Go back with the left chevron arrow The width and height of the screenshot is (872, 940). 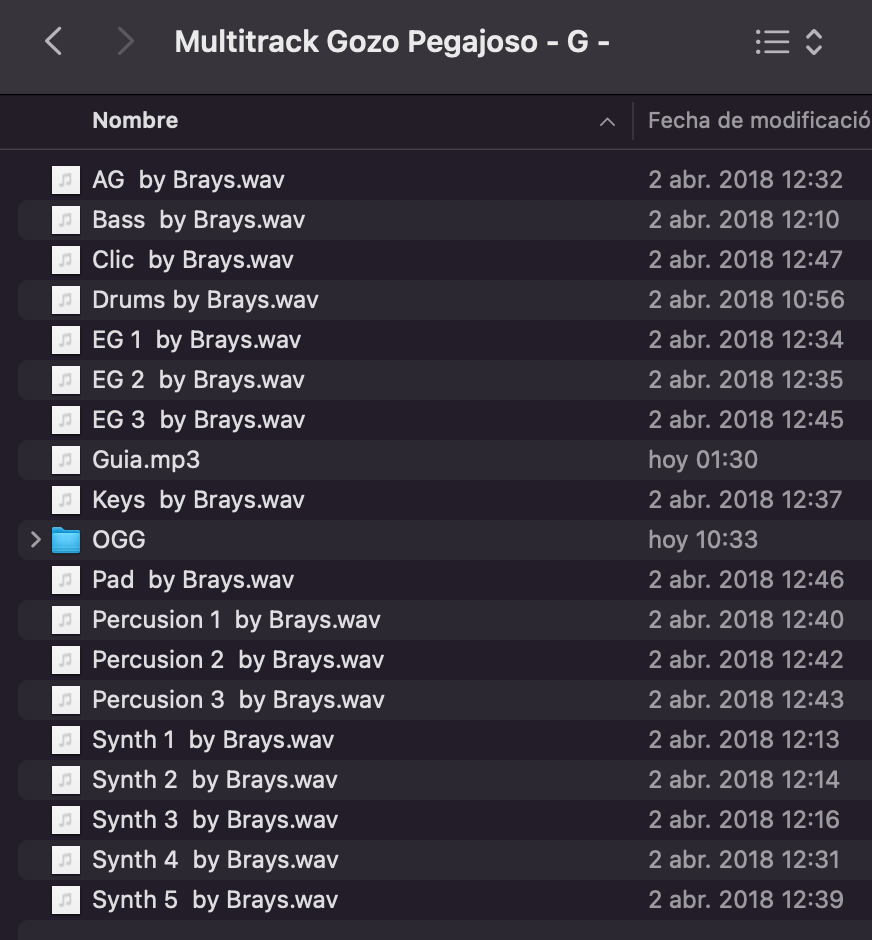click(x=53, y=41)
